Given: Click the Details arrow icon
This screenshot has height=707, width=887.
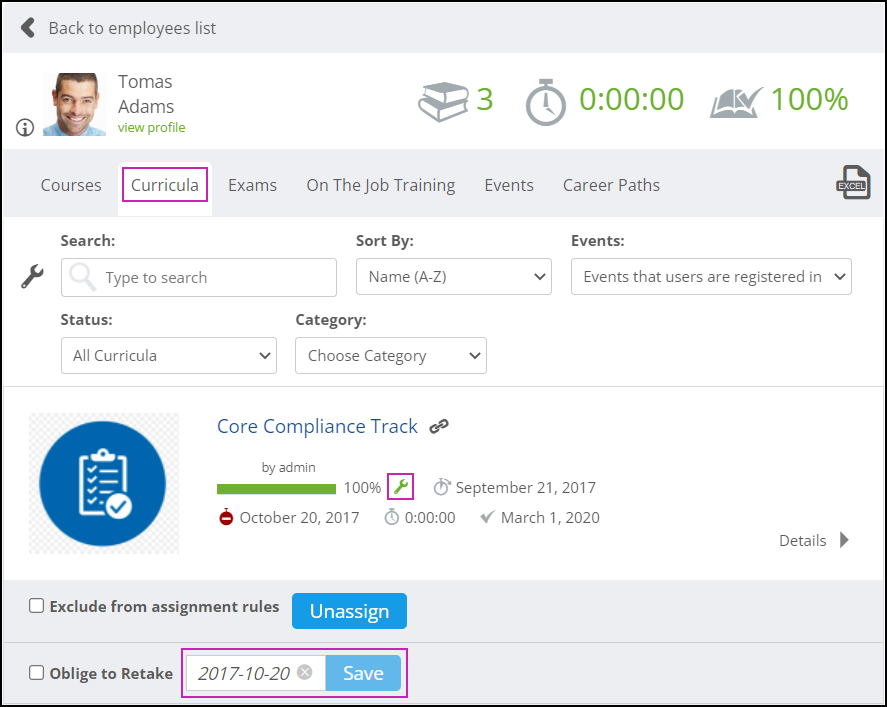Looking at the screenshot, I should [844, 540].
